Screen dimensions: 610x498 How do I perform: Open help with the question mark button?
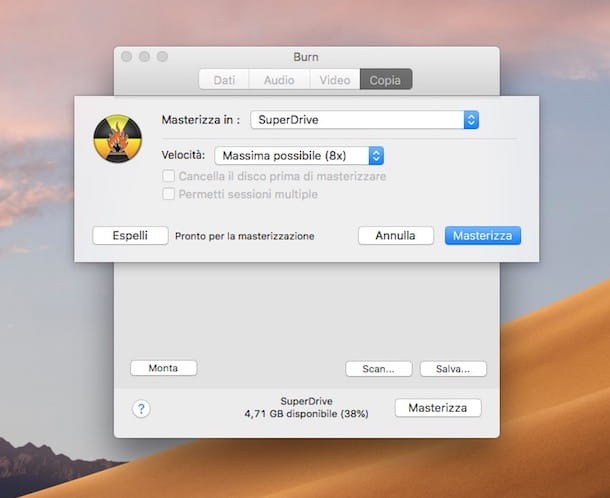tap(141, 408)
